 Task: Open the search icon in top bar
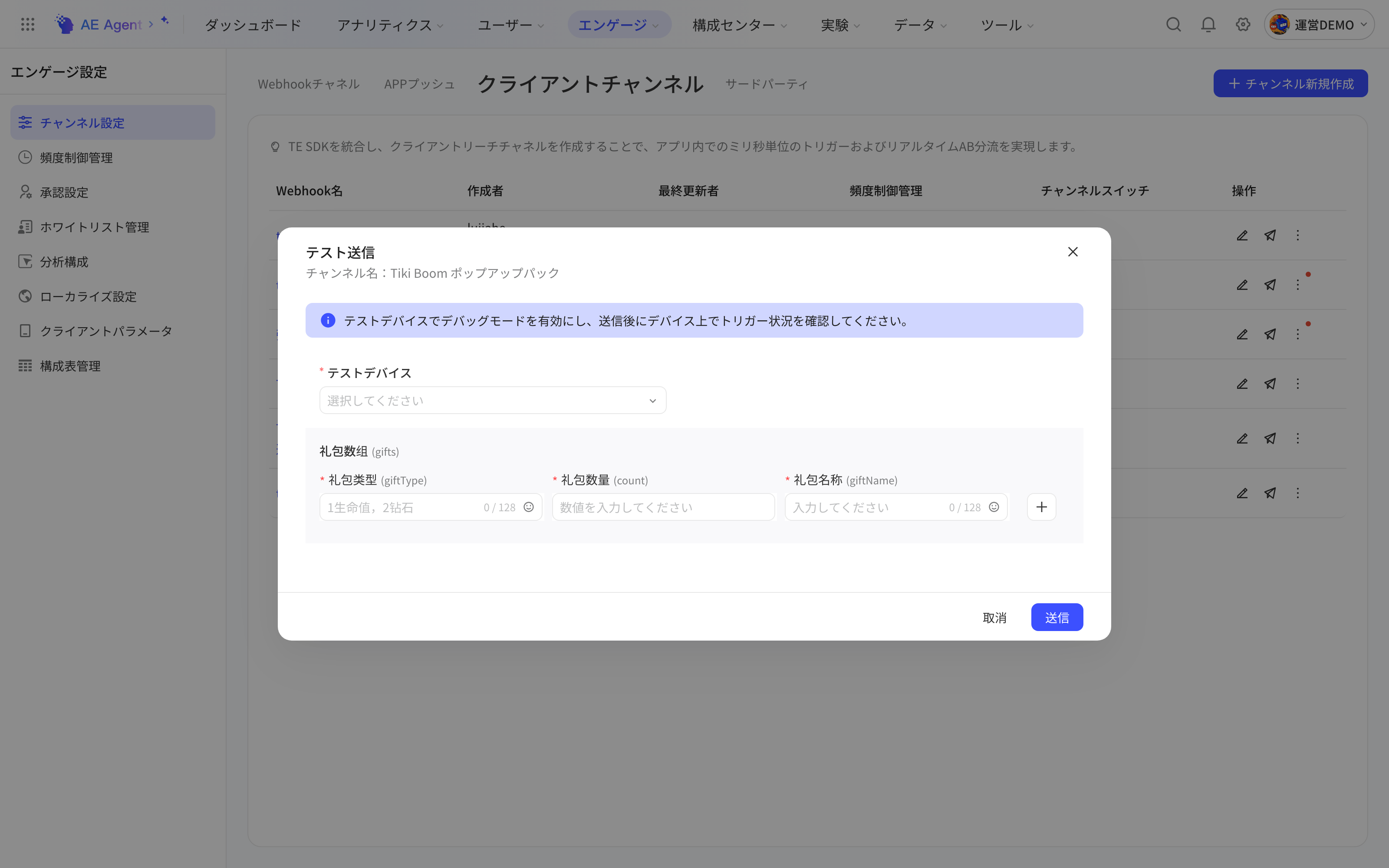pyautogui.click(x=1173, y=25)
